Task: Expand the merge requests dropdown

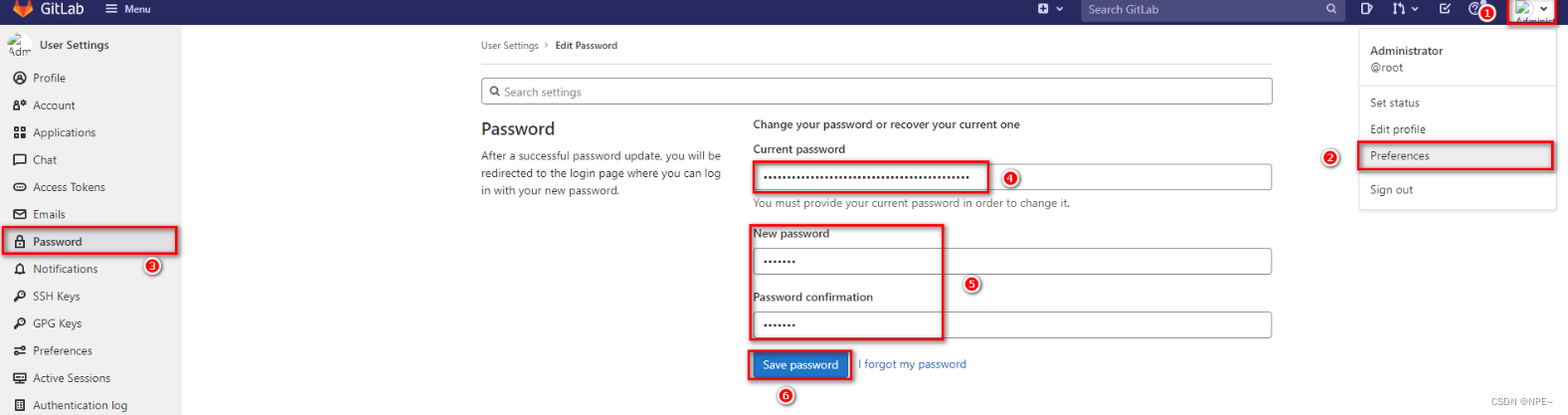Action: [x=1405, y=9]
